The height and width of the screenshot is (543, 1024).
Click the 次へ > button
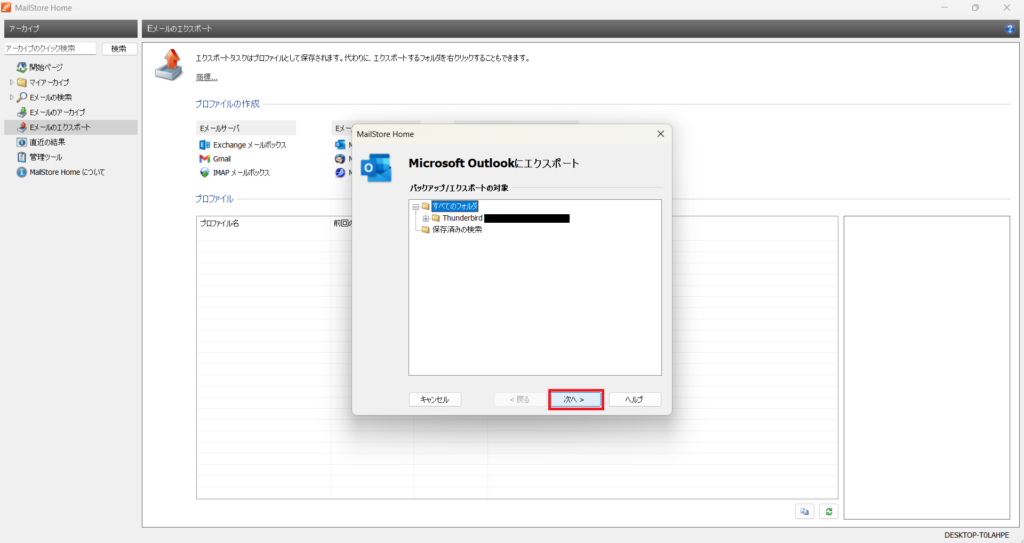point(575,399)
